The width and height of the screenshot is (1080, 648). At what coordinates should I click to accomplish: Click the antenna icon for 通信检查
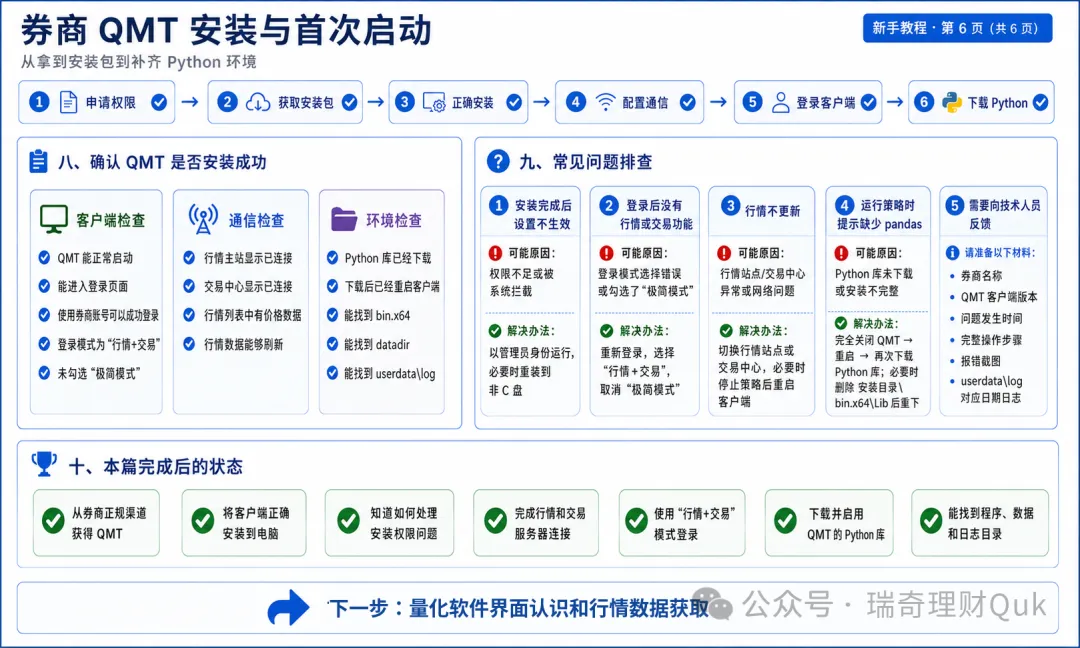203,219
